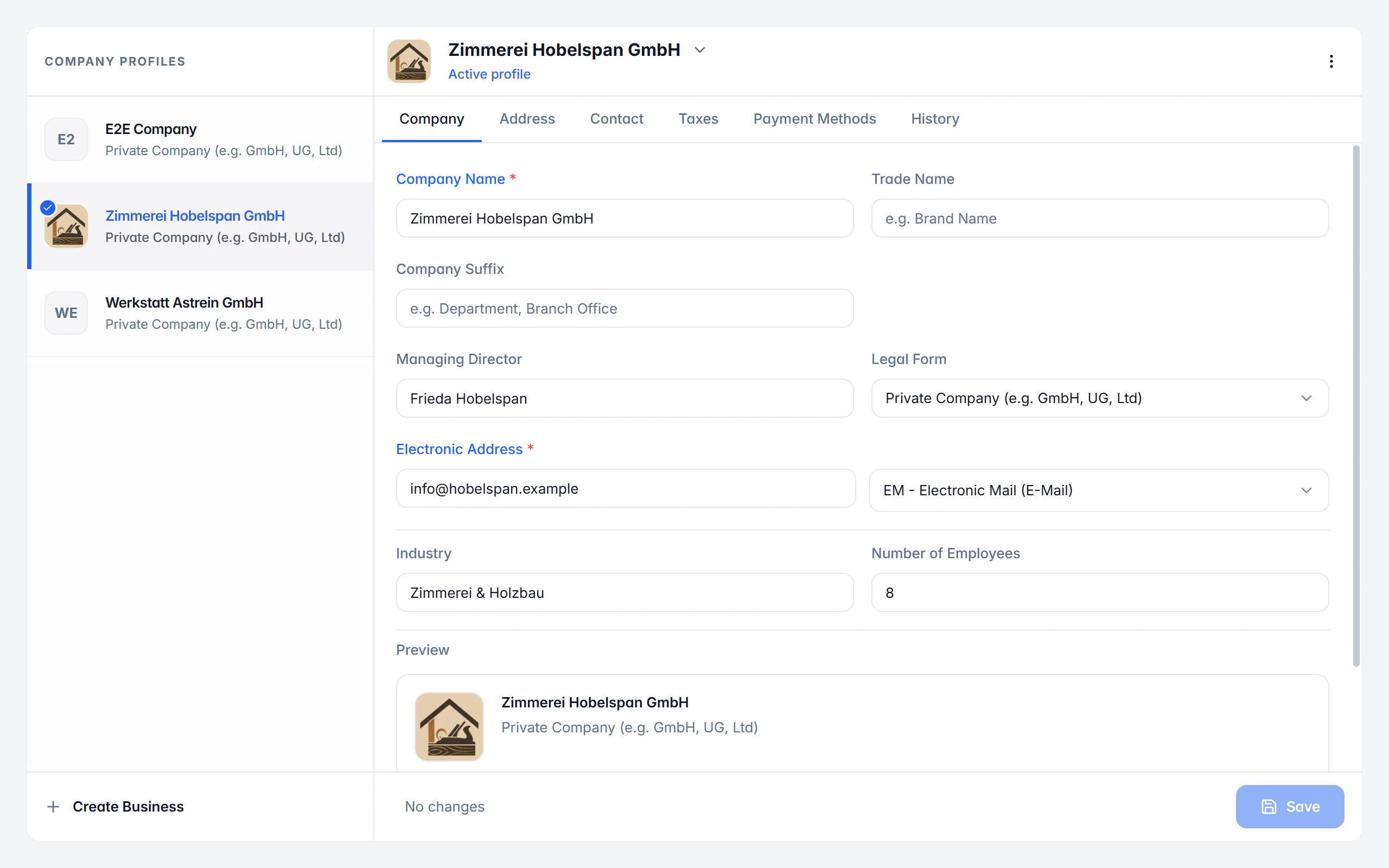Image resolution: width=1389 pixels, height=868 pixels.
Task: Open the Taxes tab
Action: click(698, 119)
